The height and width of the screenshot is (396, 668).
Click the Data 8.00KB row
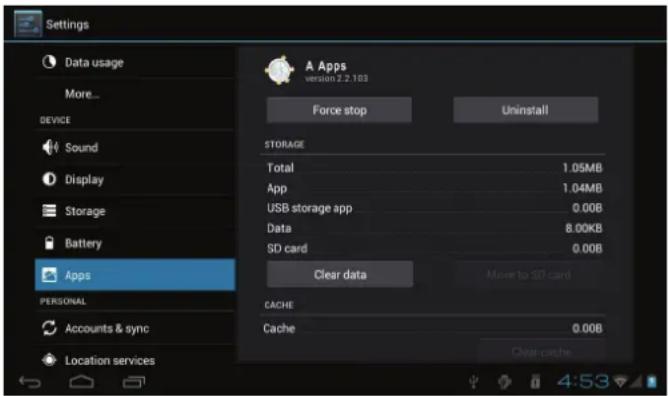(434, 228)
